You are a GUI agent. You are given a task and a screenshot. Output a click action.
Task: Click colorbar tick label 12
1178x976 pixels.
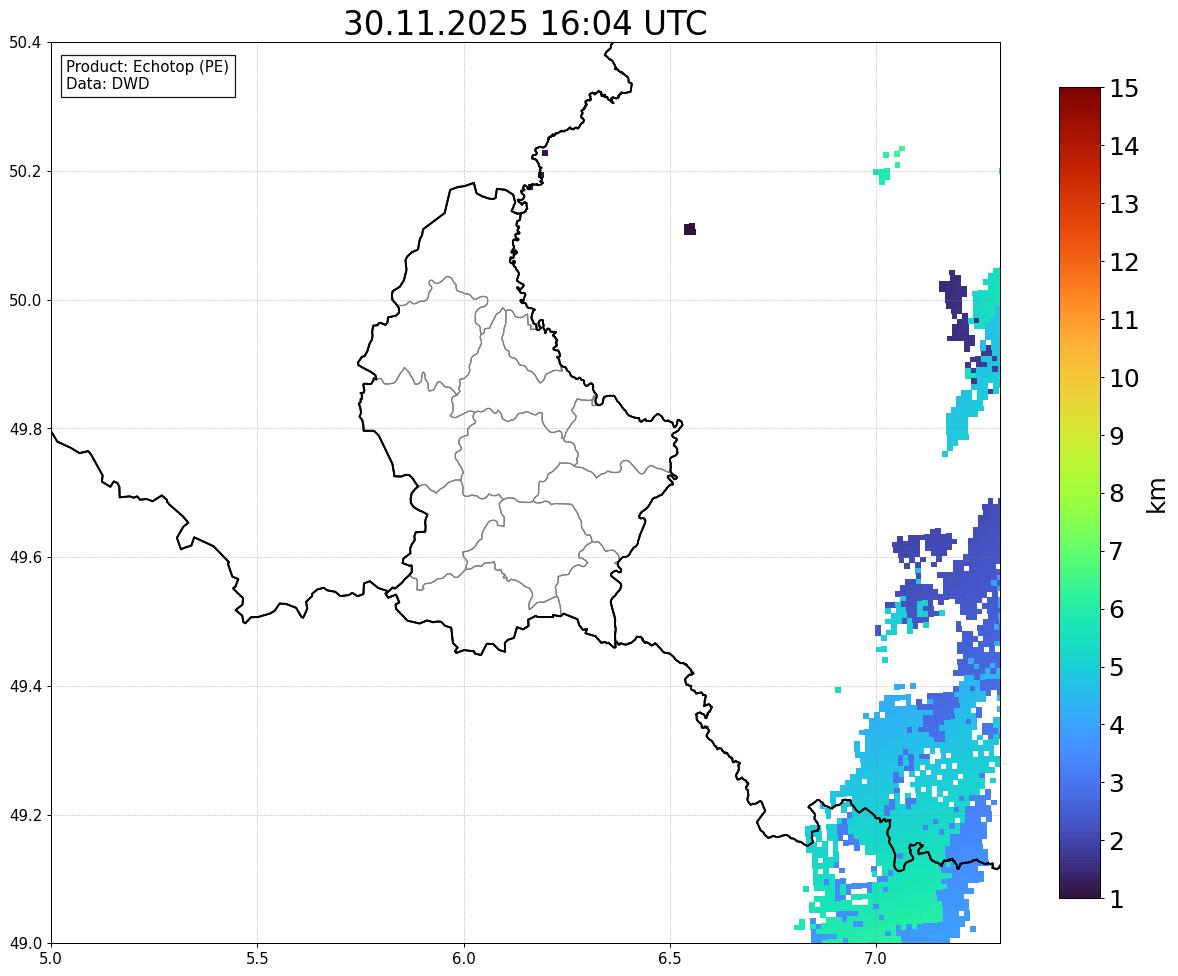[1124, 262]
